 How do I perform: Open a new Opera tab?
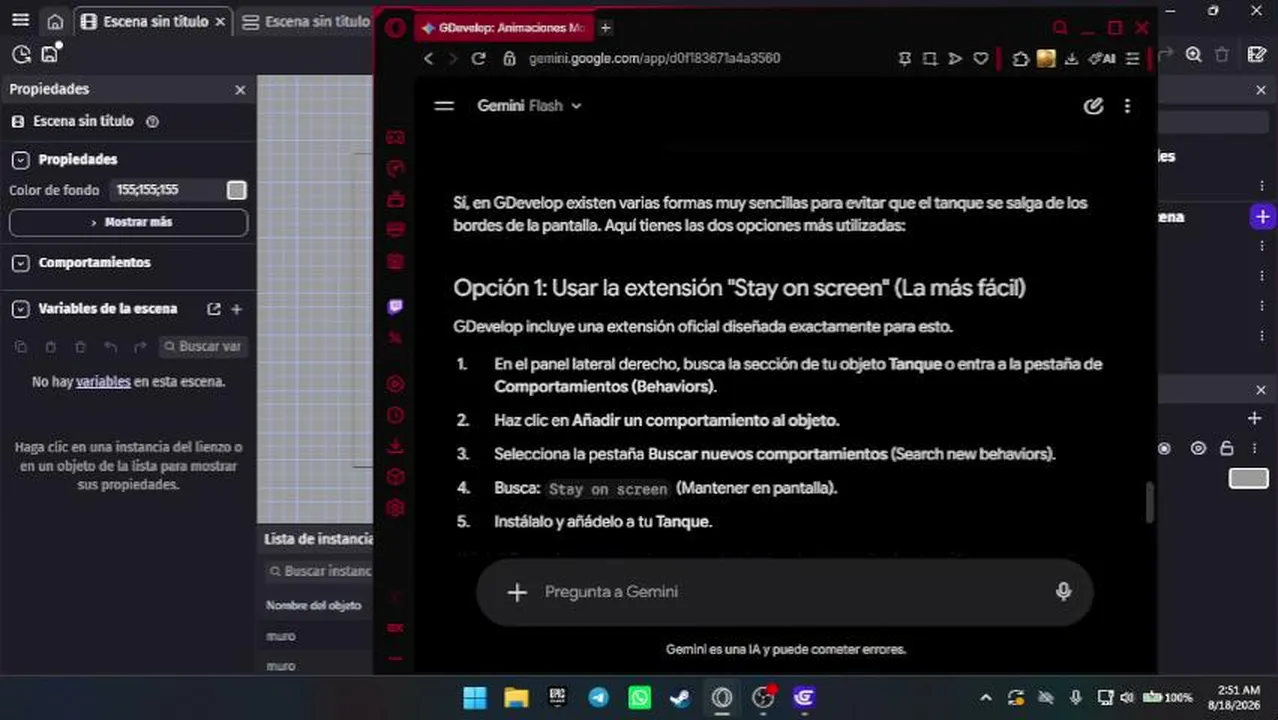tap(605, 28)
